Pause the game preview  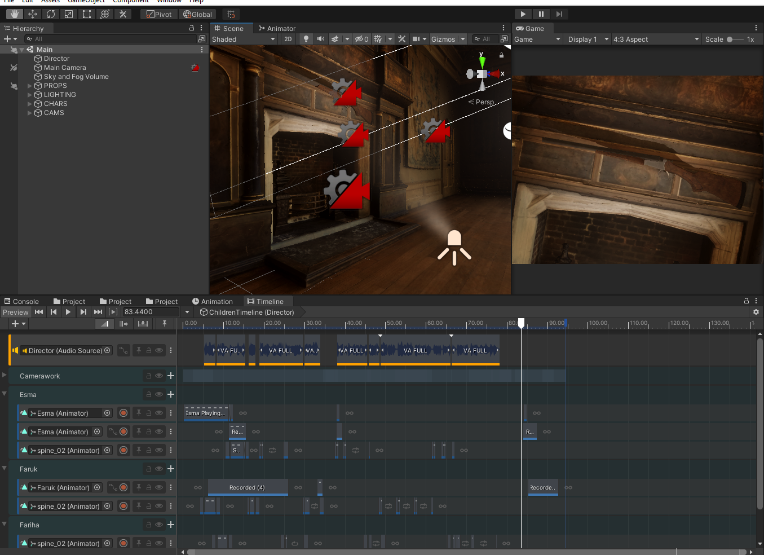[x=541, y=14]
